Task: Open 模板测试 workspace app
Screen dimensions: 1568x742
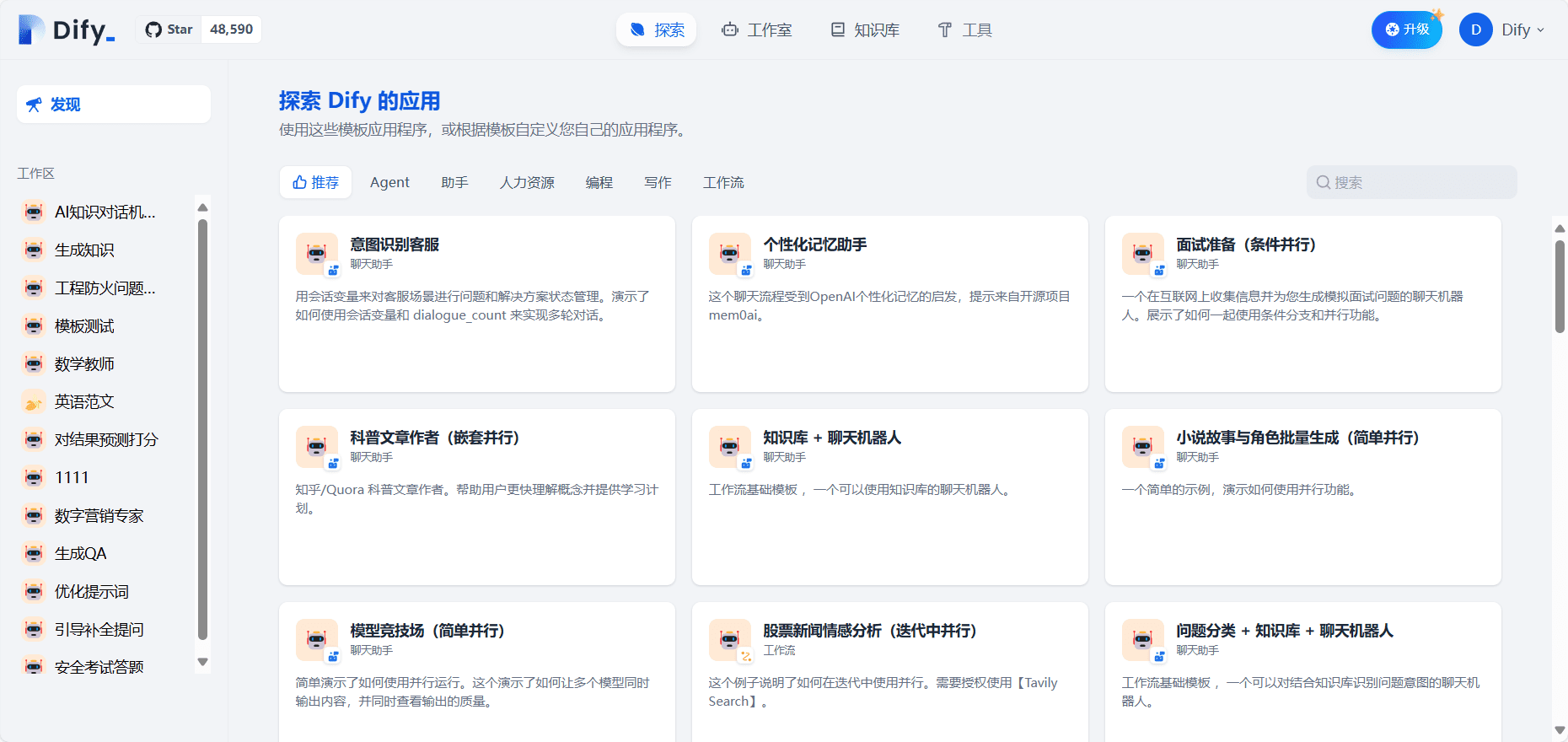Action: (105, 325)
